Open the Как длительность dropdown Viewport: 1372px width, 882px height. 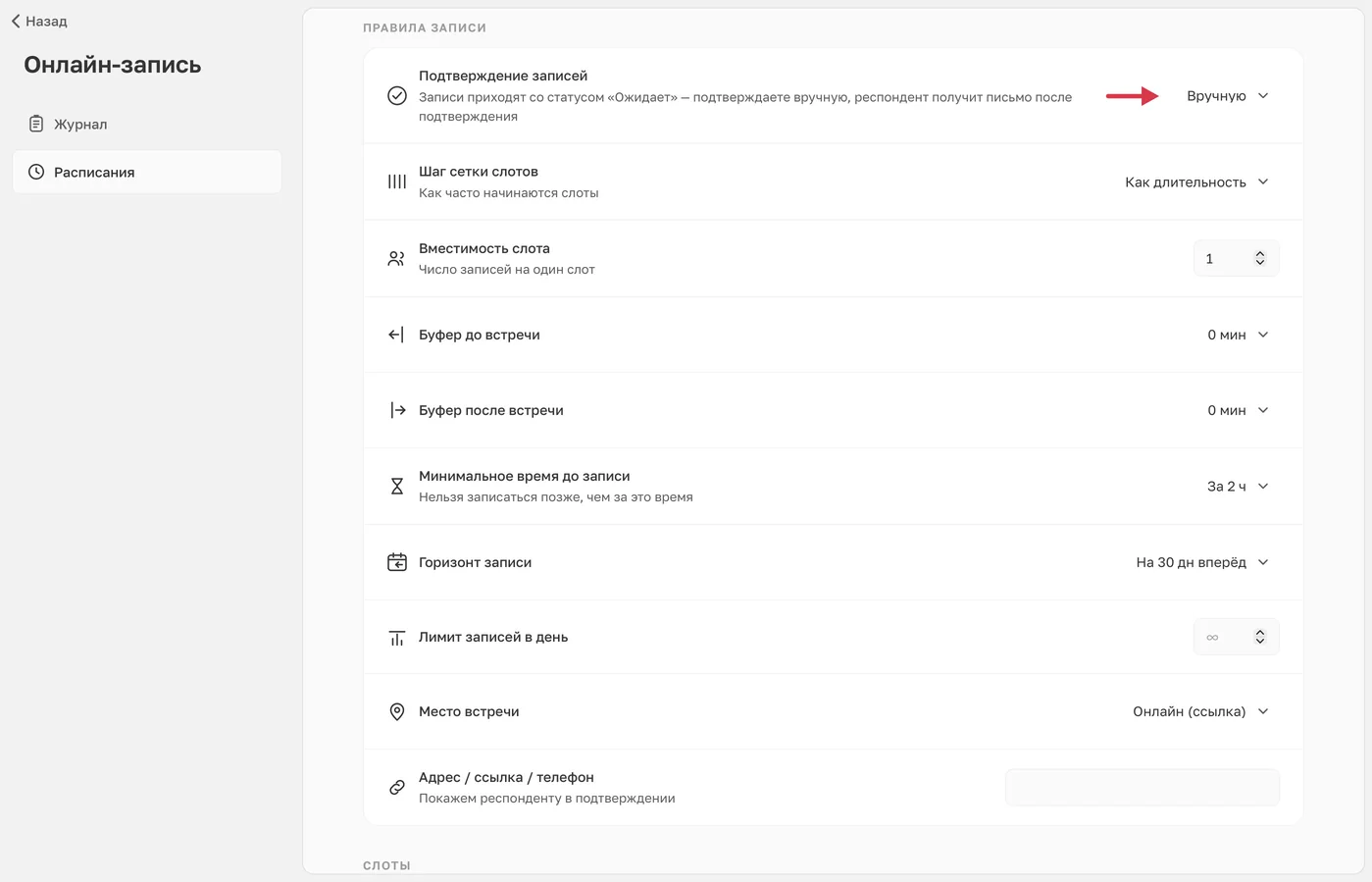point(1197,182)
